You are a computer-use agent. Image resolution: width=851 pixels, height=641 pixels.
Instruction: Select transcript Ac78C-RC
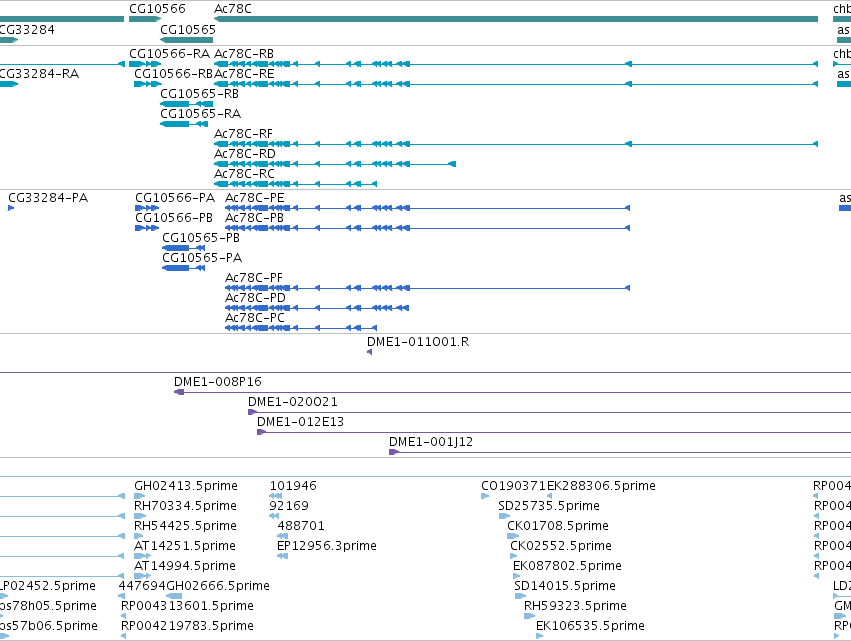[295, 184]
